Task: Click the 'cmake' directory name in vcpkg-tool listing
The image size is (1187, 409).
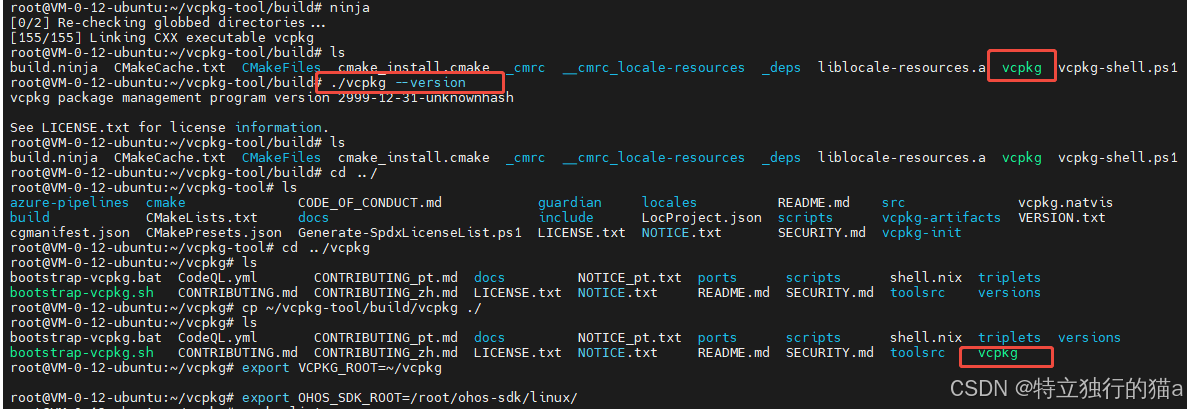Action: point(165,202)
